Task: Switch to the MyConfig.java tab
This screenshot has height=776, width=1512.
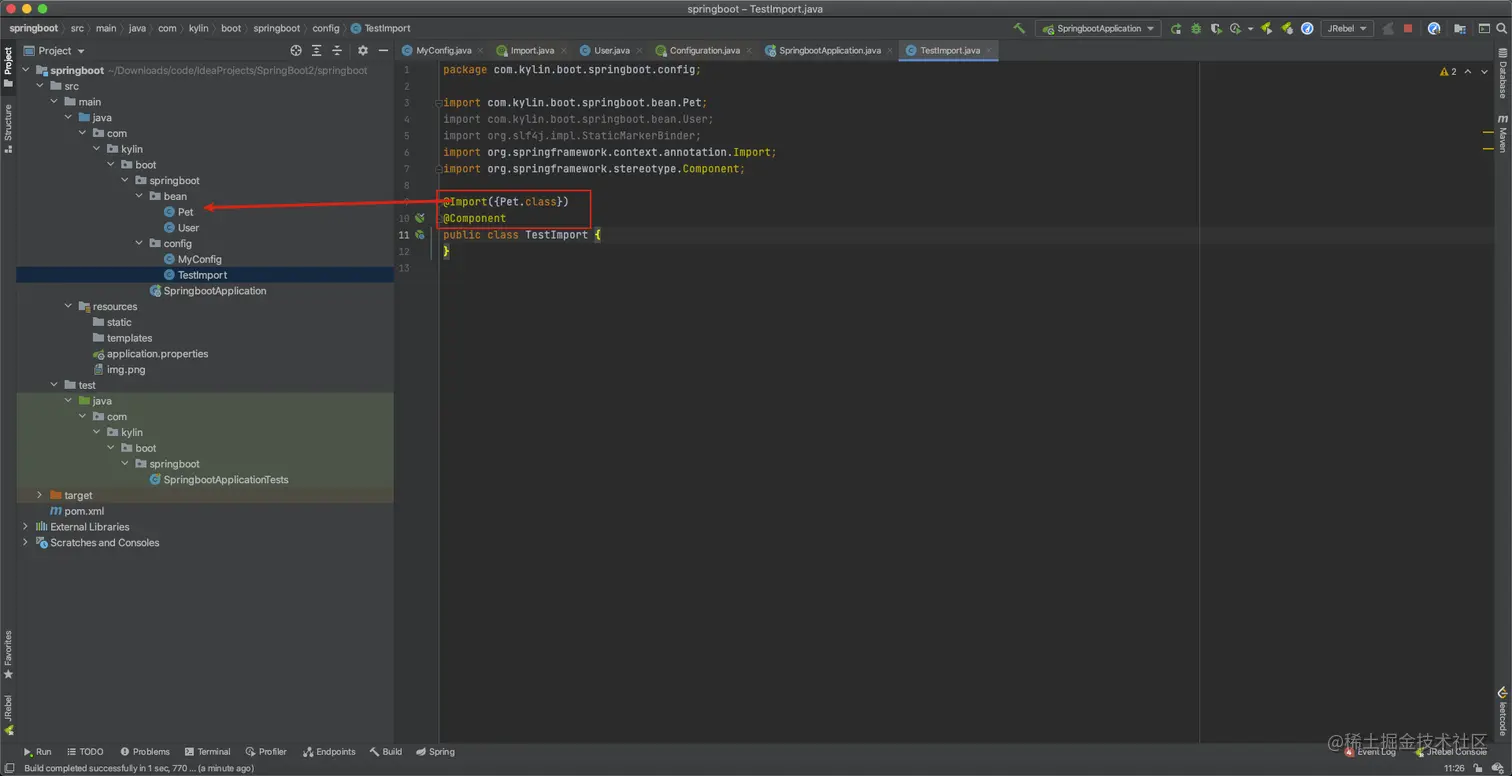Action: tap(443, 50)
